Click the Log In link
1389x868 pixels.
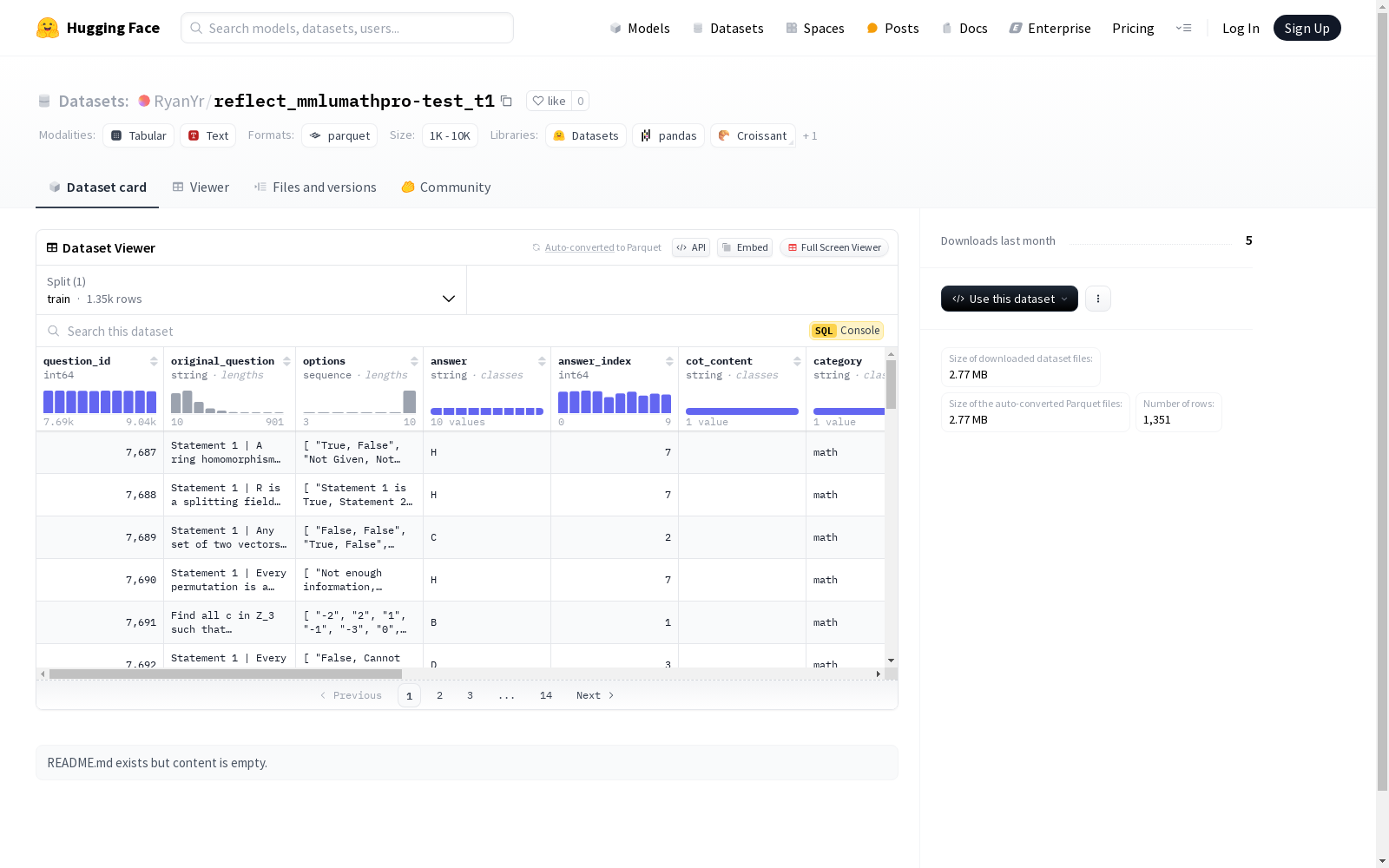(1241, 28)
